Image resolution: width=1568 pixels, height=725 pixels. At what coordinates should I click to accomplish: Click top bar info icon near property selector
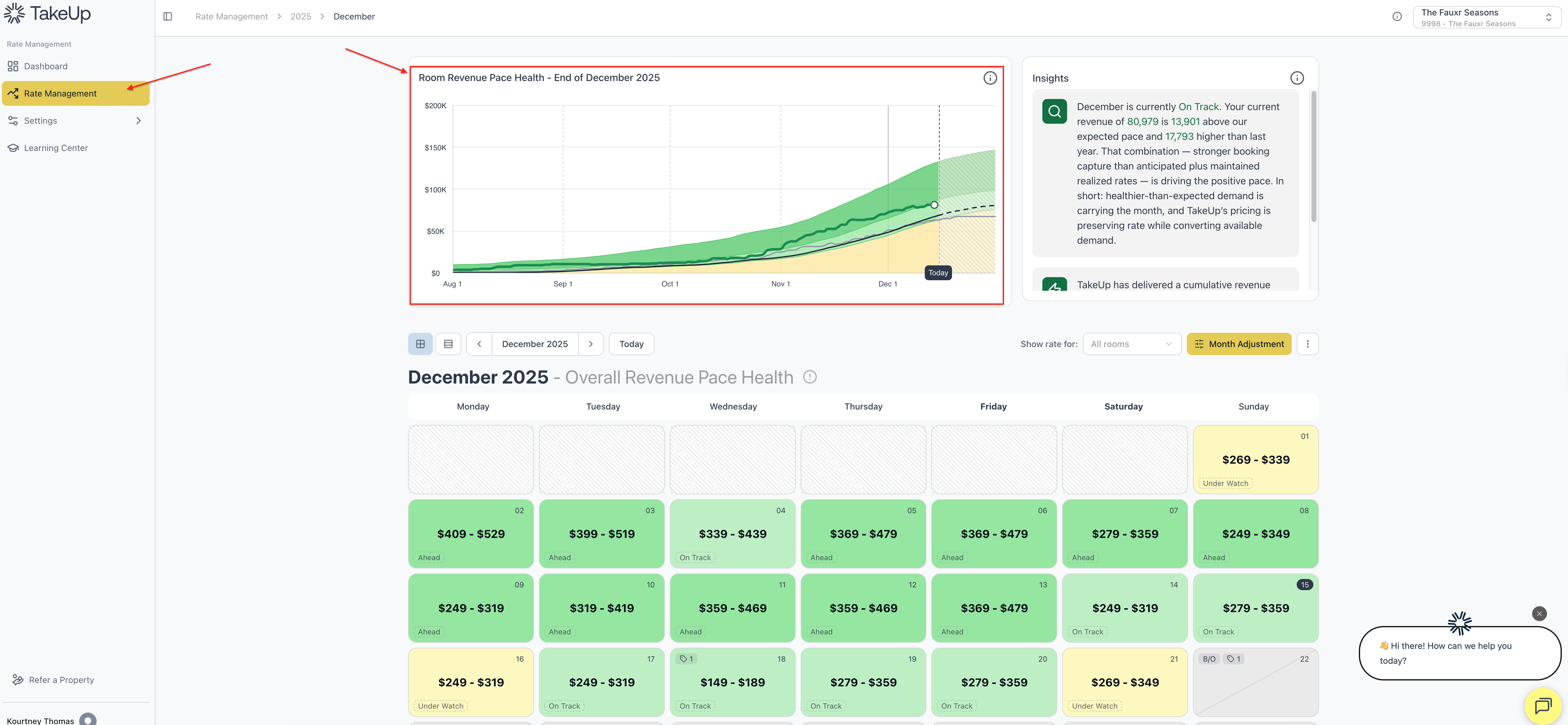pos(1397,17)
